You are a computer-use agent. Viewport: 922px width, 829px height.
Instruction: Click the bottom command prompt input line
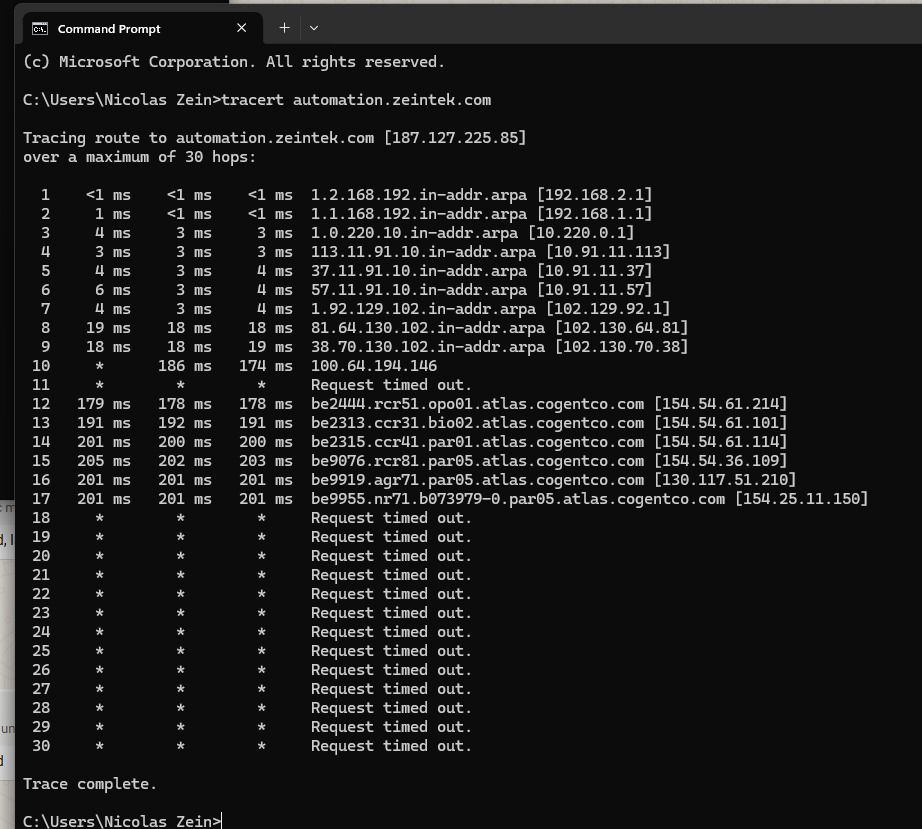[x=122, y=821]
